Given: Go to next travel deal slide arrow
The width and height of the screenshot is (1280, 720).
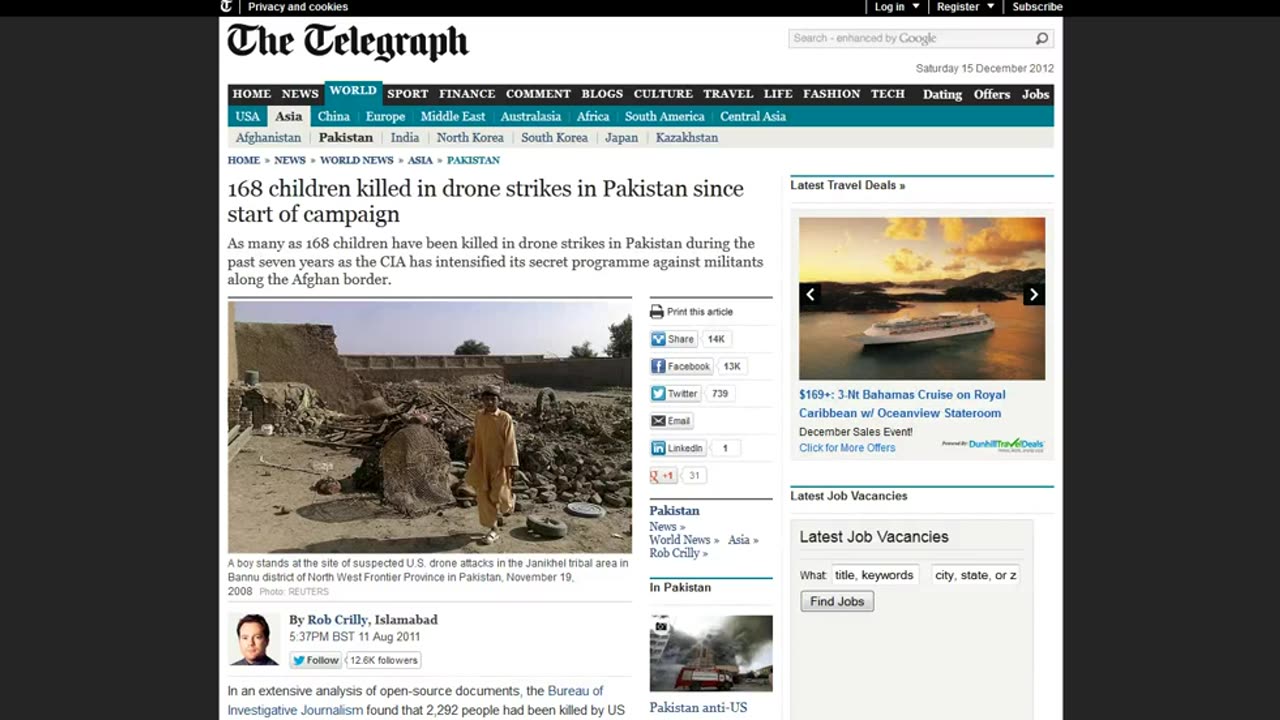Looking at the screenshot, I should coord(1033,294).
